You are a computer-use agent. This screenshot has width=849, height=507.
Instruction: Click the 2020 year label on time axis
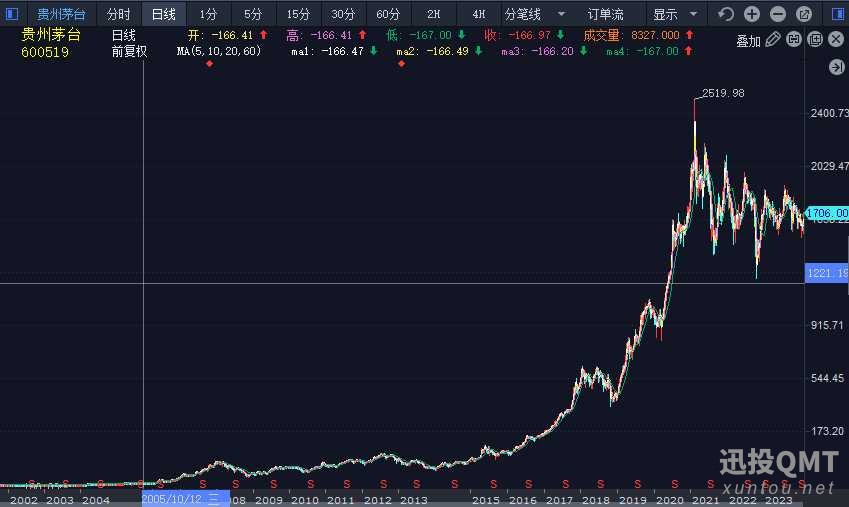tap(669, 500)
